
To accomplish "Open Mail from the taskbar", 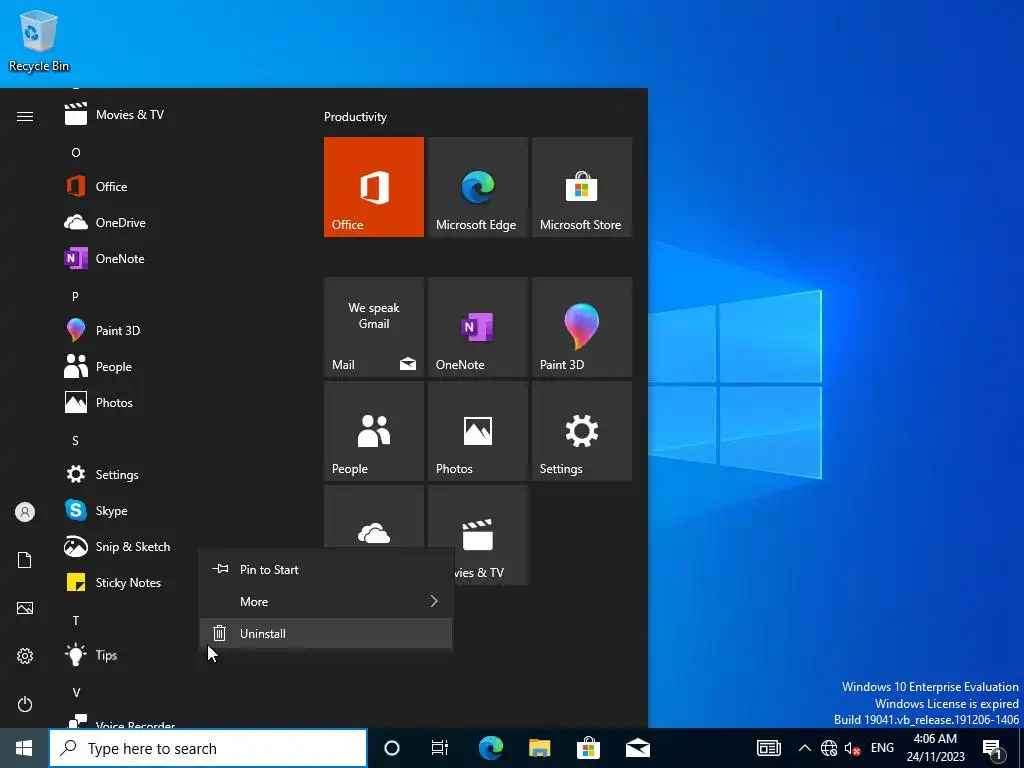I will pos(637,748).
